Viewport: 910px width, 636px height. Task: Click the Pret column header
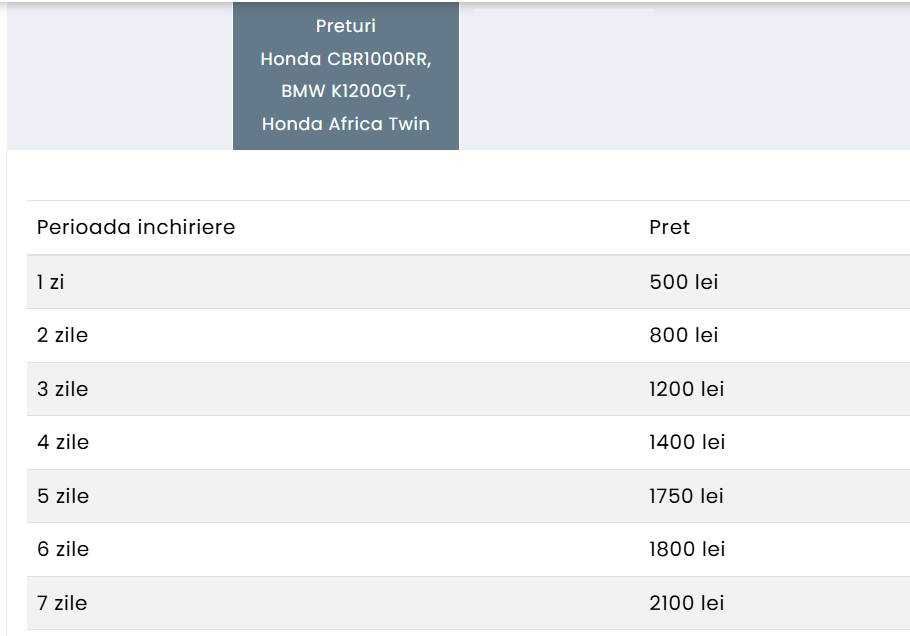[669, 227]
